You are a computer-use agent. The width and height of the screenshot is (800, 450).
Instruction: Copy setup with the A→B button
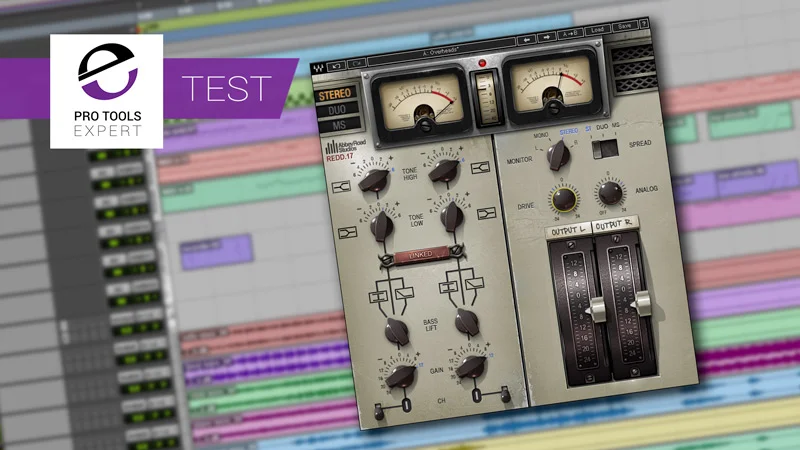(570, 34)
